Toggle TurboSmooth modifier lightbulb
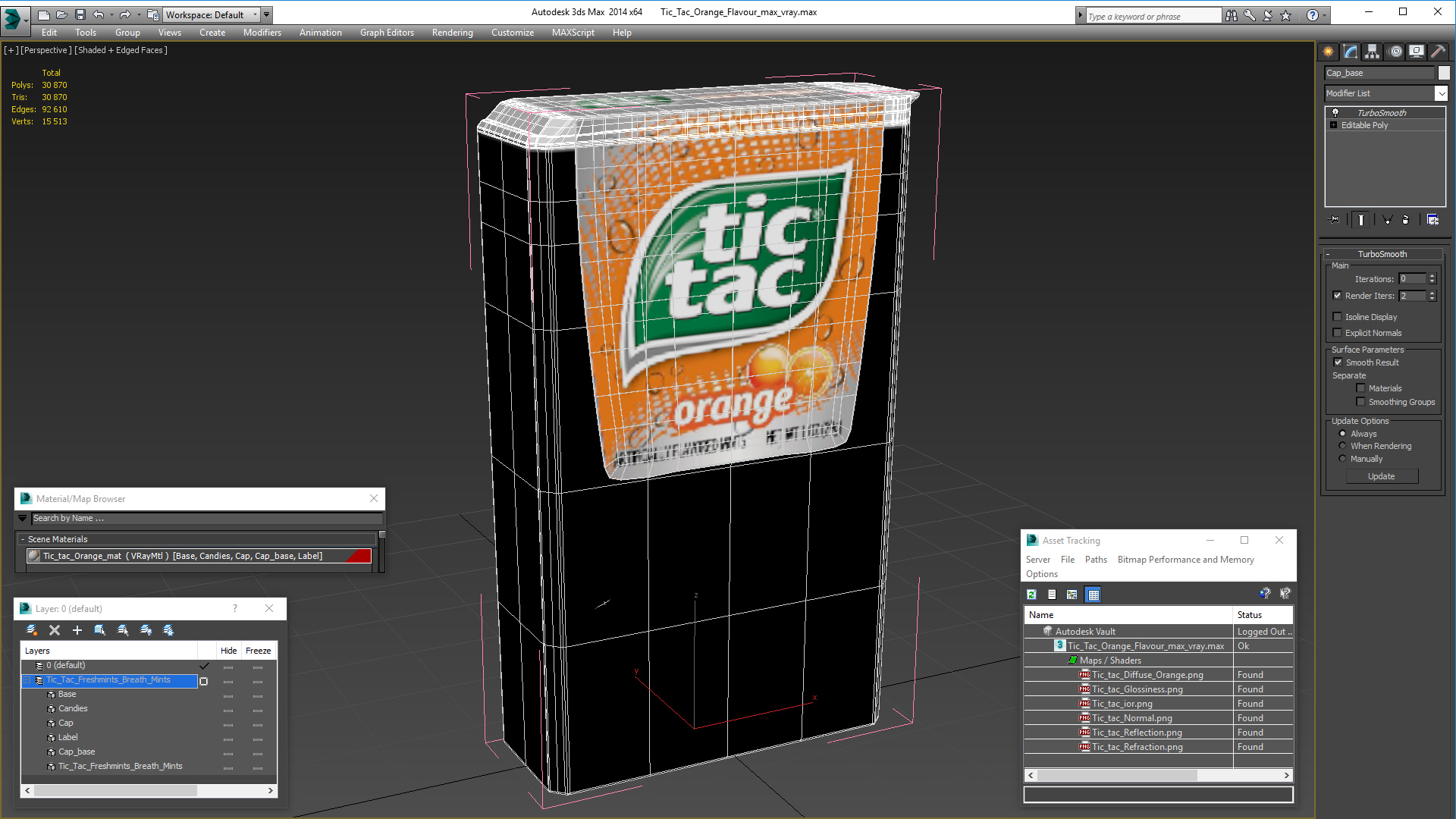The image size is (1456, 819). click(x=1335, y=113)
